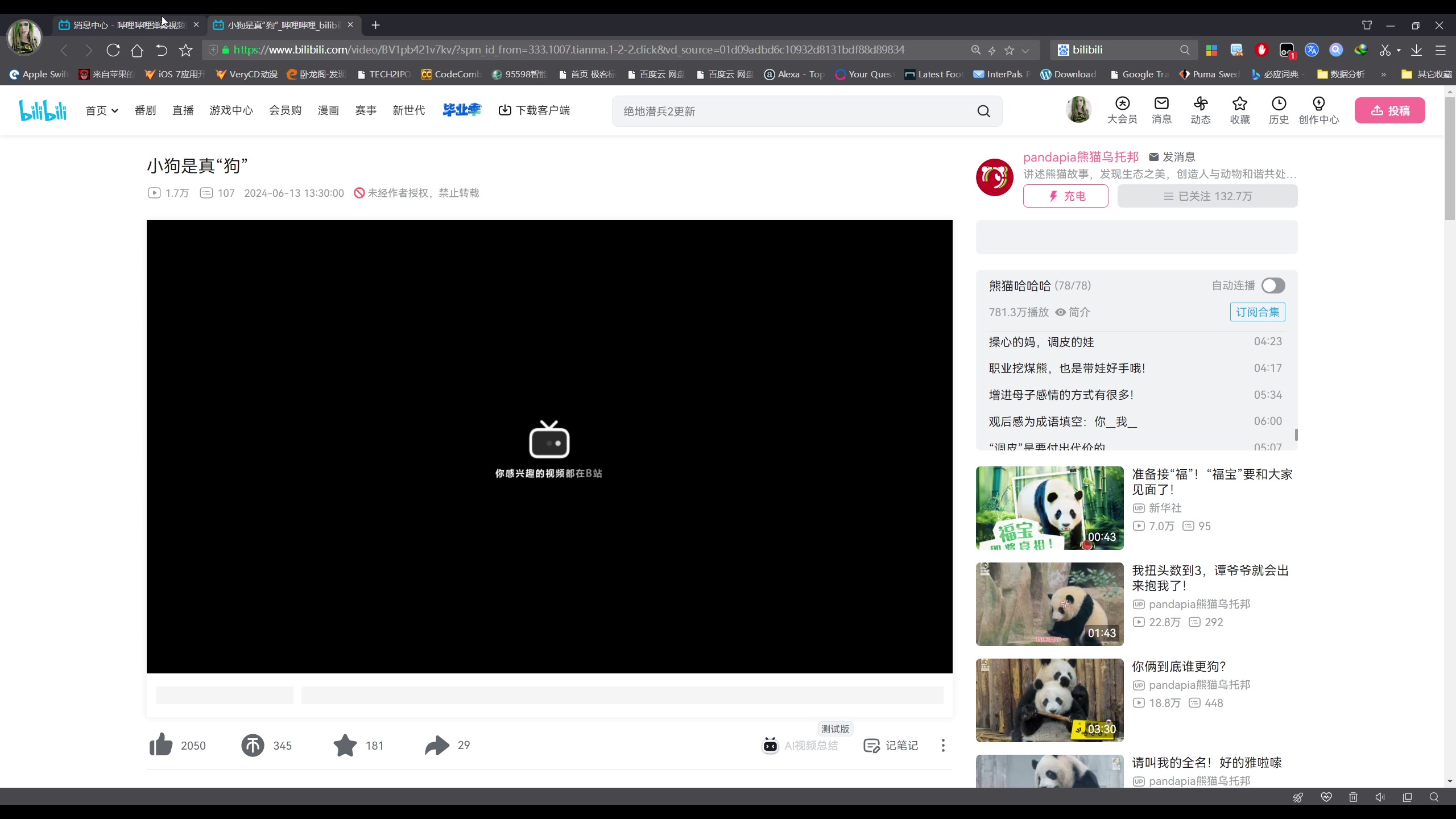1456x819 pixels.
Task: Click the 订阅合集 subscribe button
Action: [x=1257, y=312]
